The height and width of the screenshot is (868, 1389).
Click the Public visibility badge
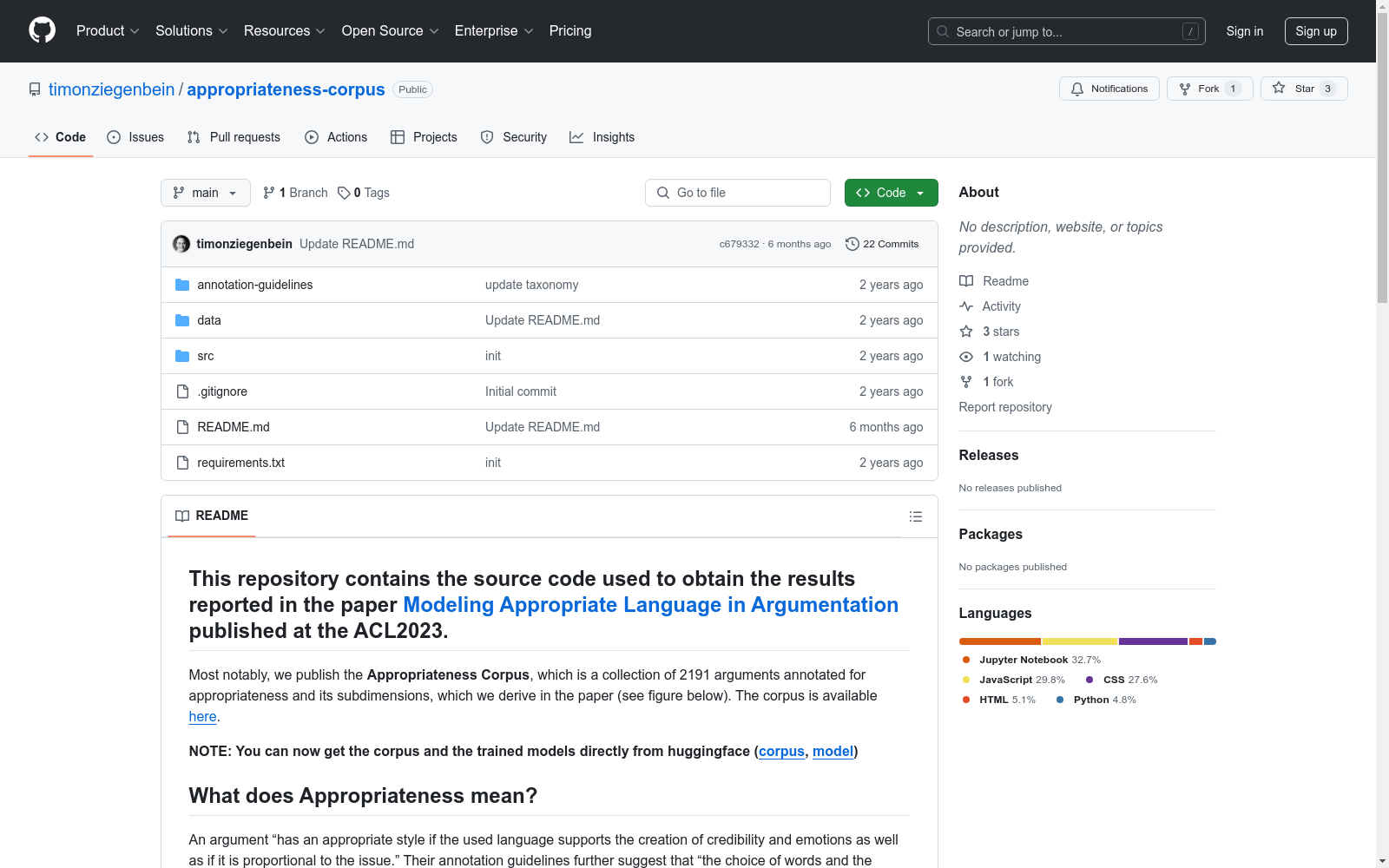413,89
